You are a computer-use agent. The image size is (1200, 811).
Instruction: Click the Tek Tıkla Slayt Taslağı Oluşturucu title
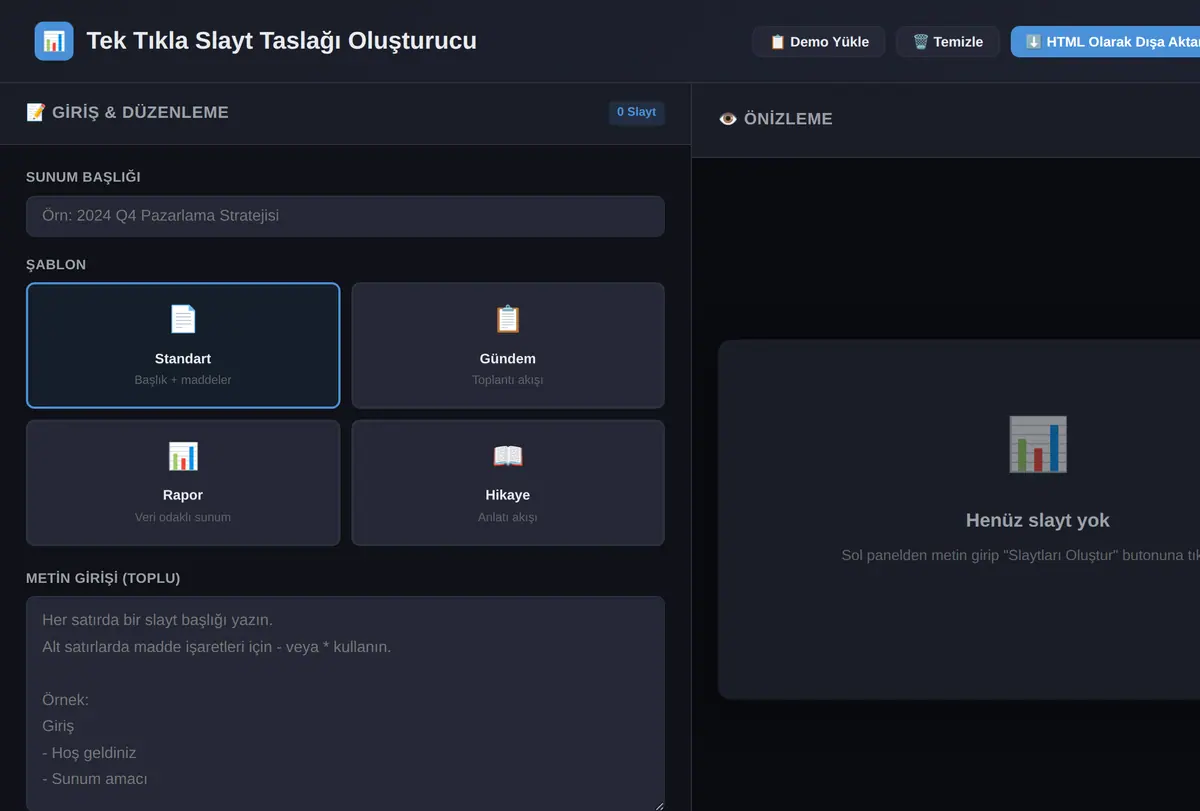[282, 41]
